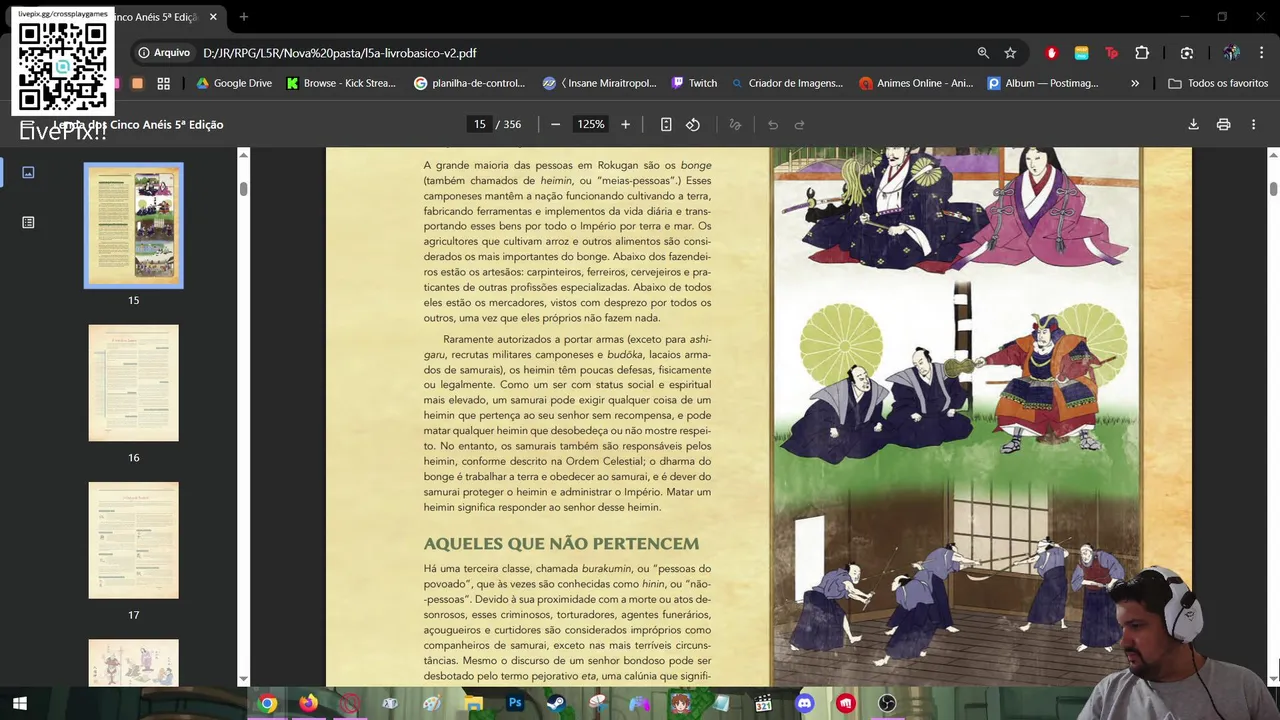Image resolution: width=1280 pixels, height=720 pixels.
Task: Select the page 15 thumbnail
Action: [133, 225]
